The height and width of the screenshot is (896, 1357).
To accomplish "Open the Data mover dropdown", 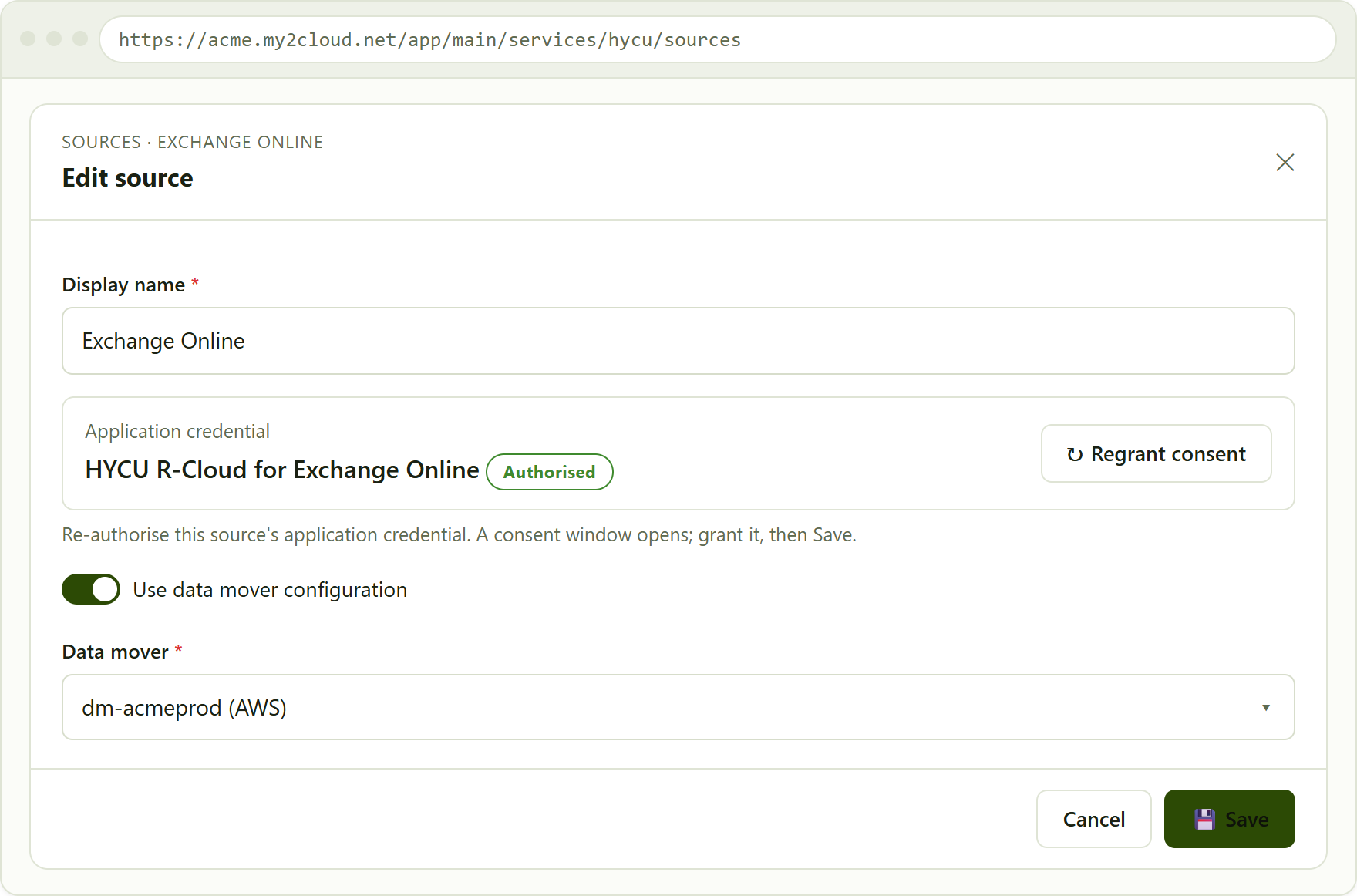I will pyautogui.click(x=678, y=707).
